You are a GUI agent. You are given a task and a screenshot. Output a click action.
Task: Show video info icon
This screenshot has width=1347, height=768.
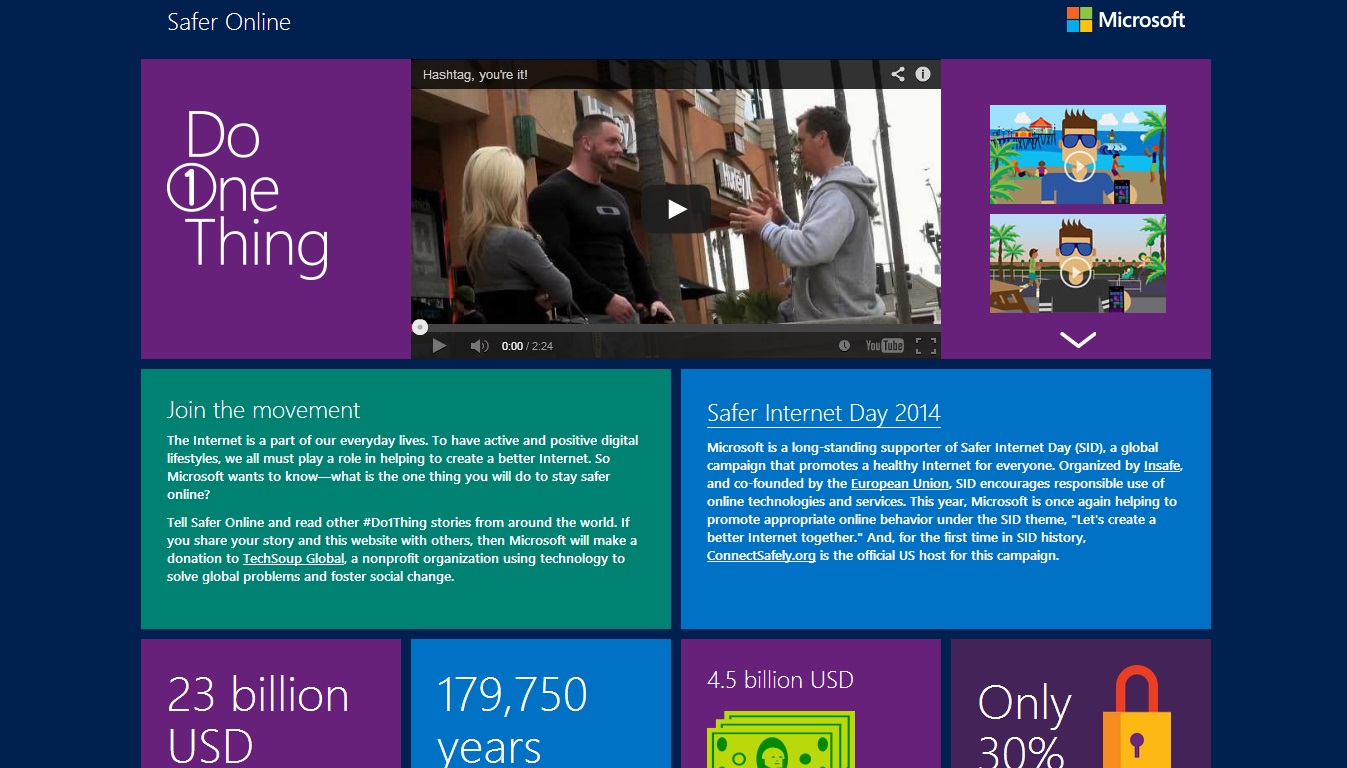[923, 74]
